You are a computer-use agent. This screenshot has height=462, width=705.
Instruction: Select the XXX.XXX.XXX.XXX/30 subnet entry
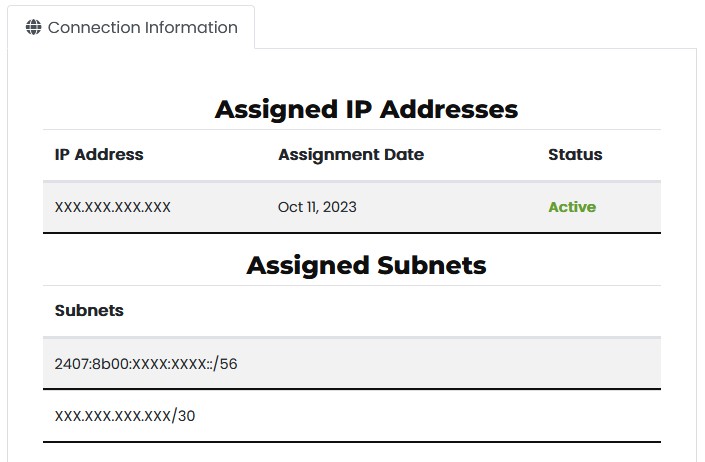(x=125, y=415)
